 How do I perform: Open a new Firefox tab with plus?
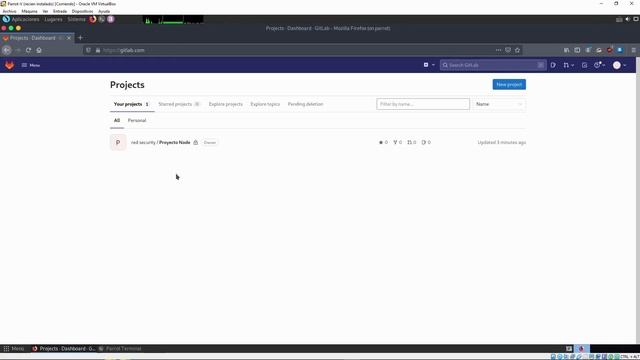80,38
